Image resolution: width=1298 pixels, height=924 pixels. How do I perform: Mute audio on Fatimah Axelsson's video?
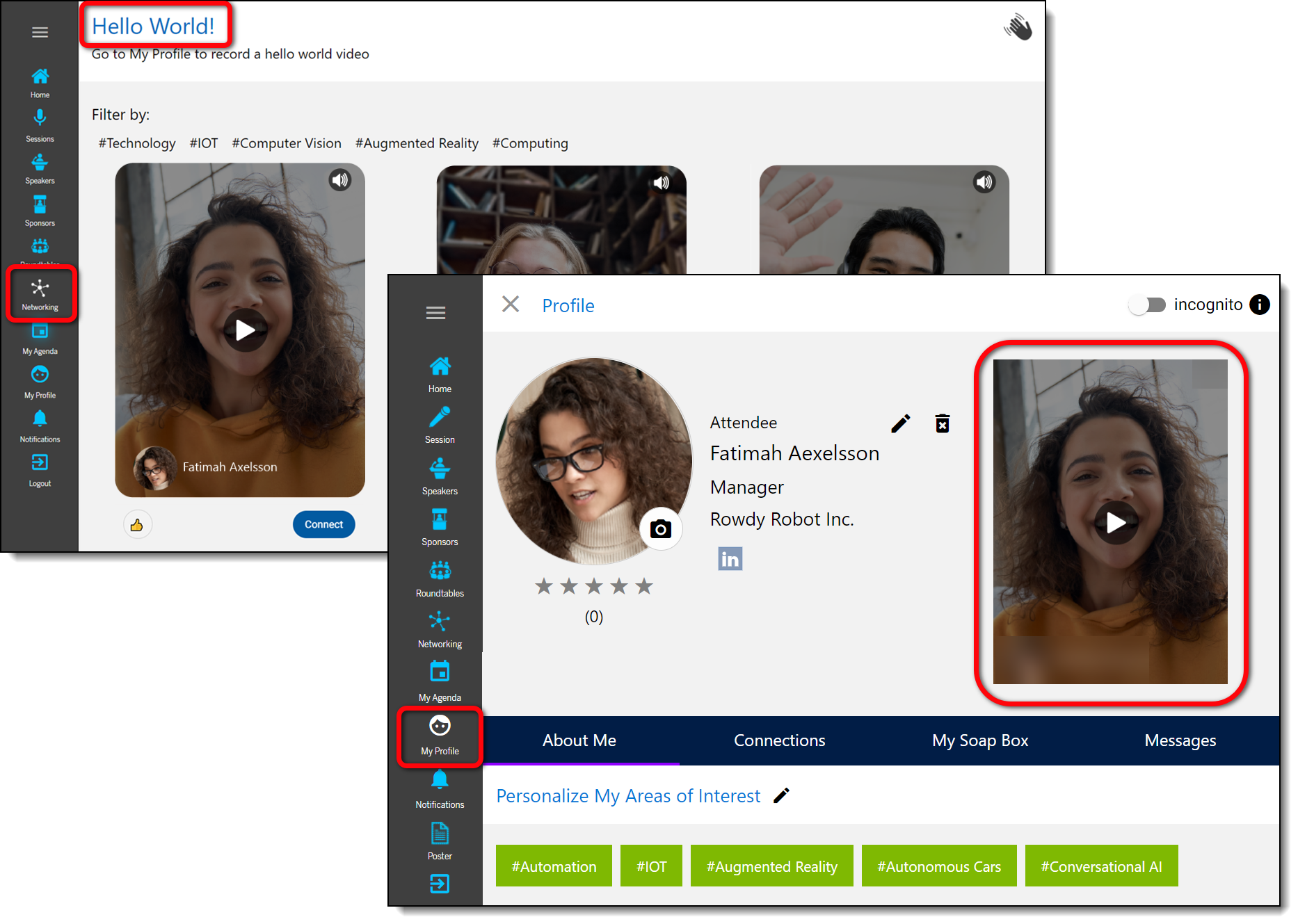(339, 181)
